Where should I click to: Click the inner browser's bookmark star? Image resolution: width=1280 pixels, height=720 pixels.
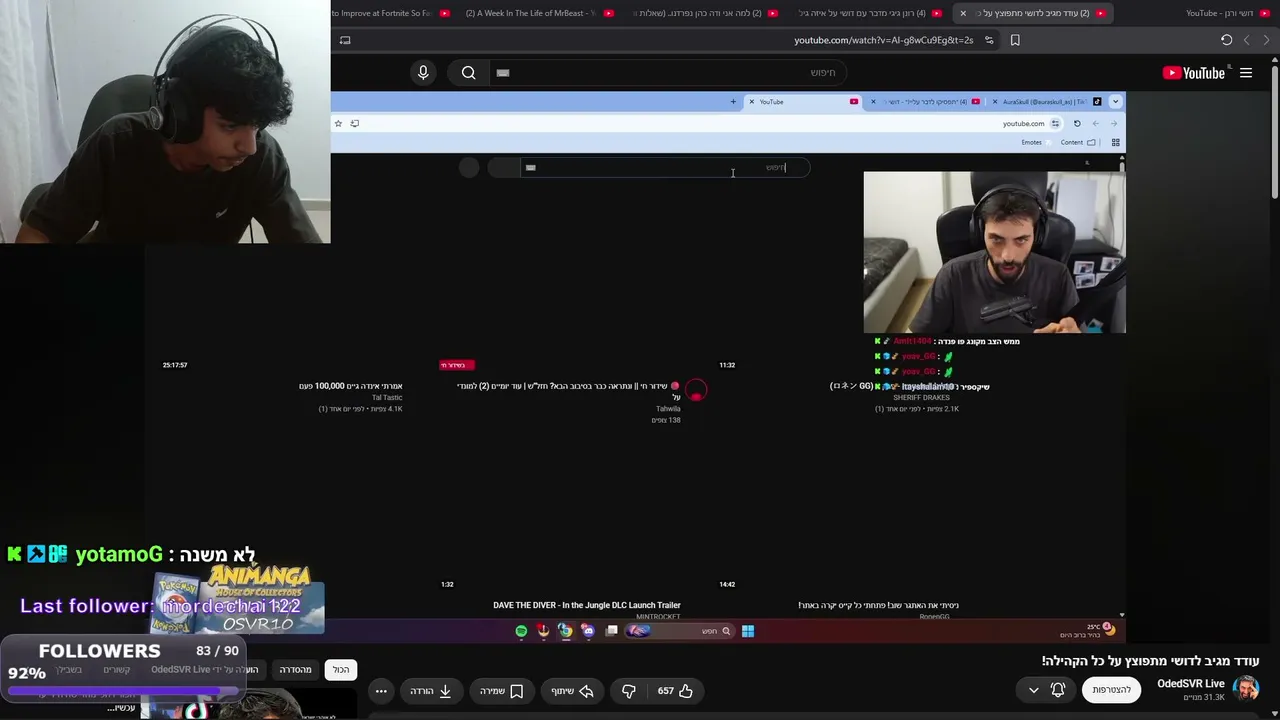(338, 123)
